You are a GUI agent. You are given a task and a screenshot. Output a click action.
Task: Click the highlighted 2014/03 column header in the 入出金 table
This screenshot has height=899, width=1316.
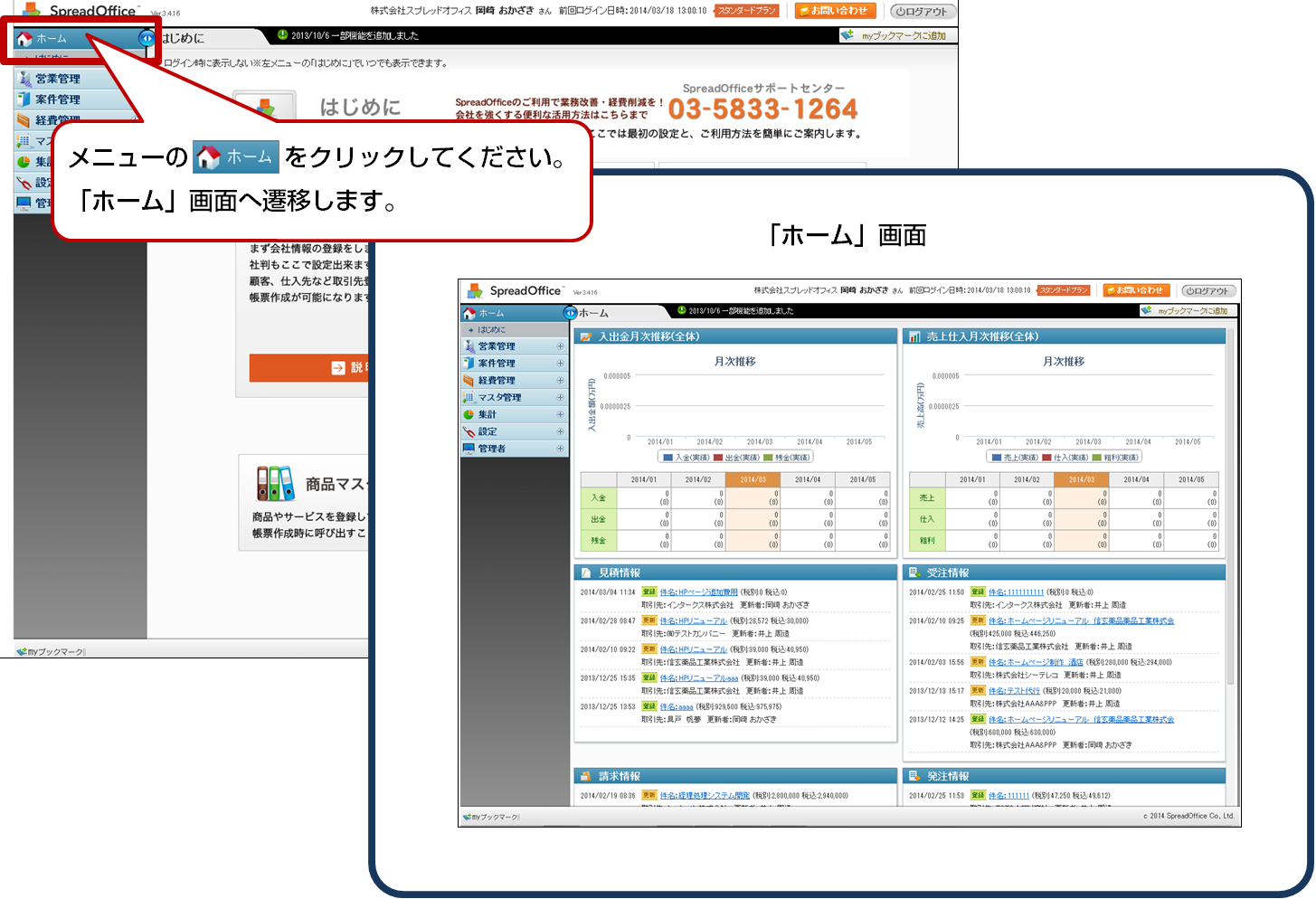753,479
